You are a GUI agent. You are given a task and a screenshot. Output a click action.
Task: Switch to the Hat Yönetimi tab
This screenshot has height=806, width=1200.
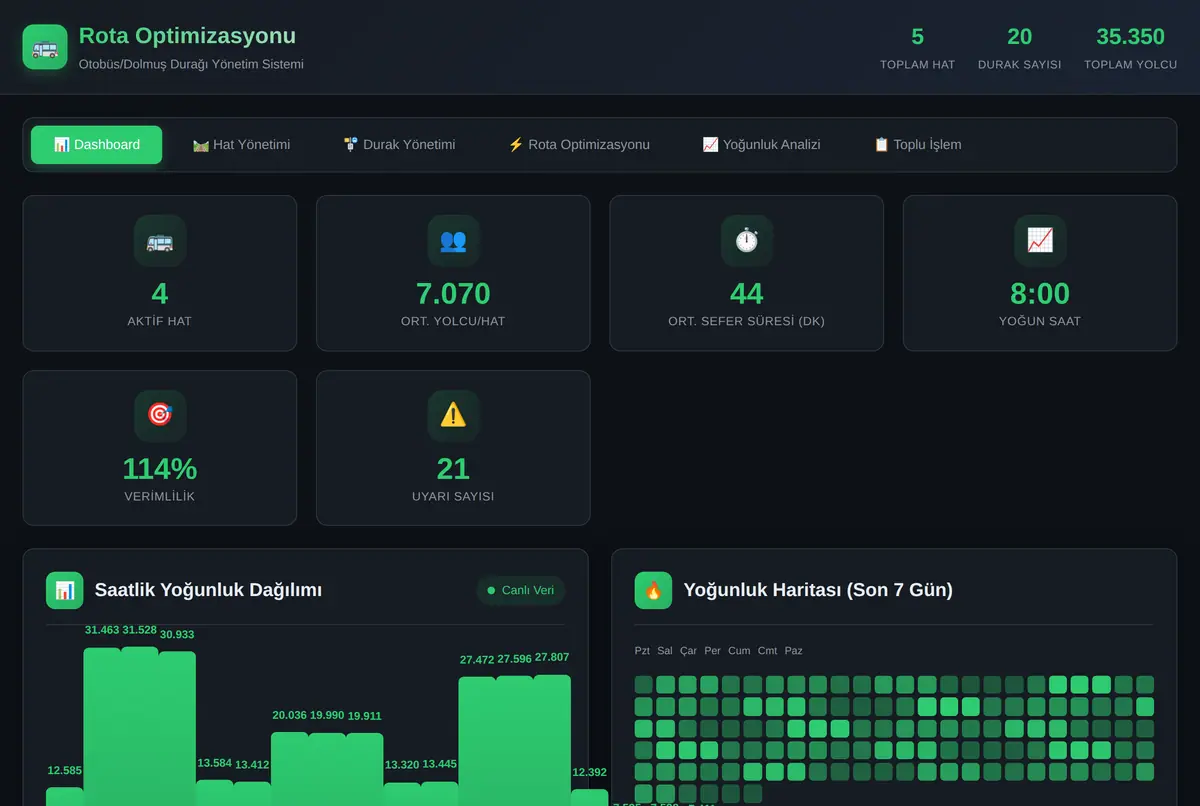tap(242, 145)
